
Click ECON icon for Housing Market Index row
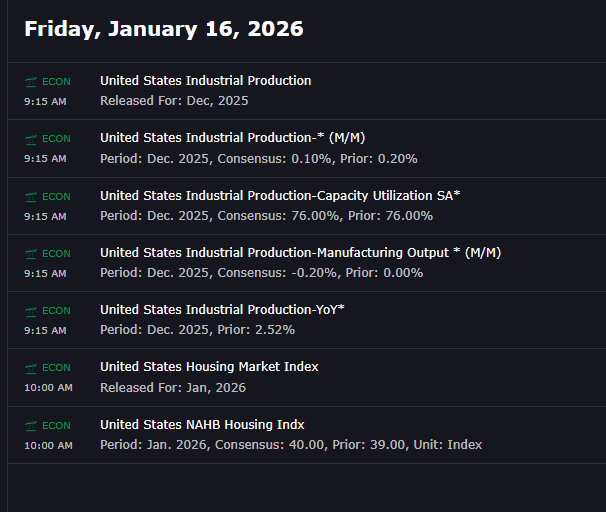31,368
